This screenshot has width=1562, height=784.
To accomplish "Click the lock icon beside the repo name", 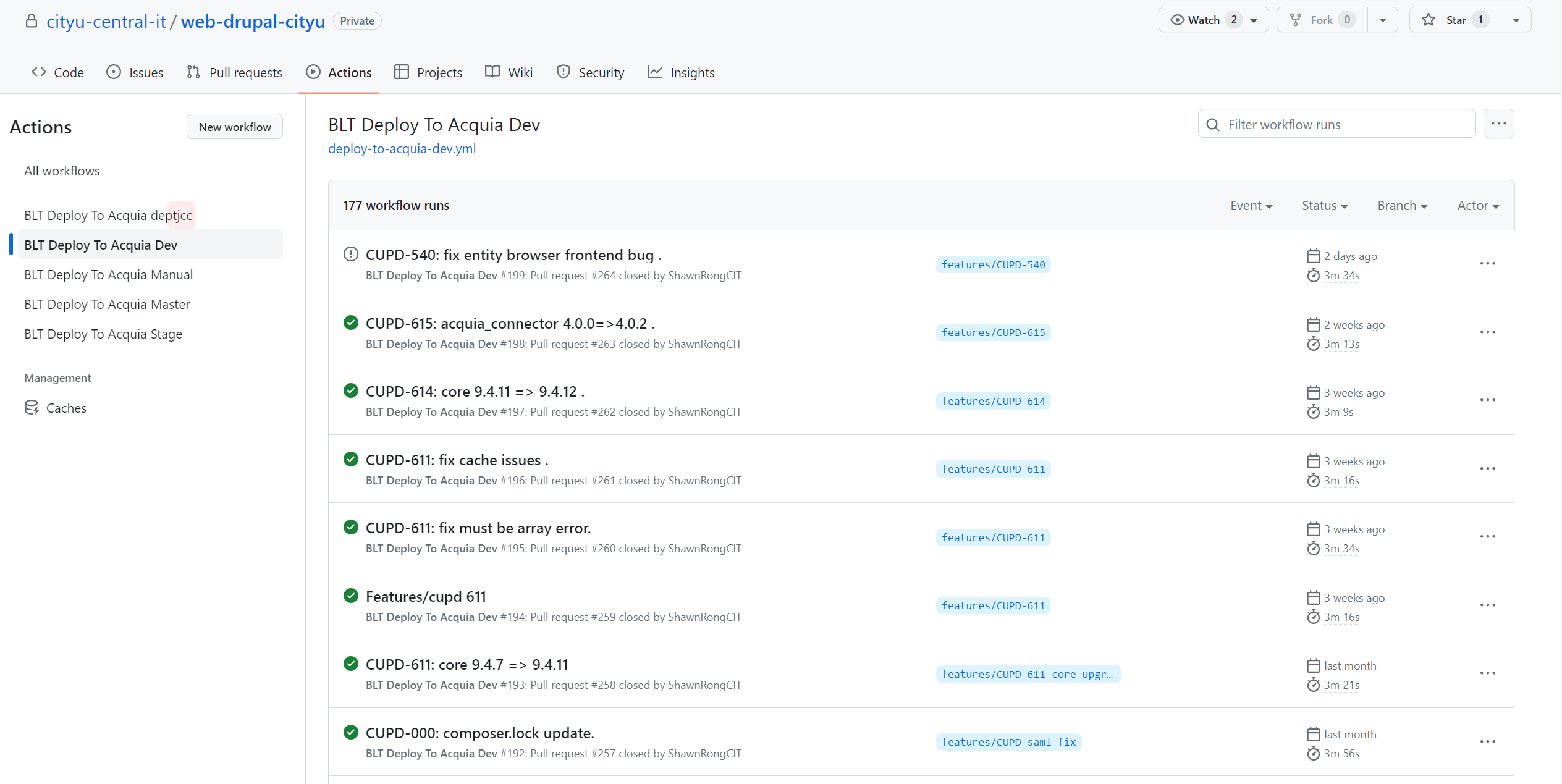I will tap(32, 20).
